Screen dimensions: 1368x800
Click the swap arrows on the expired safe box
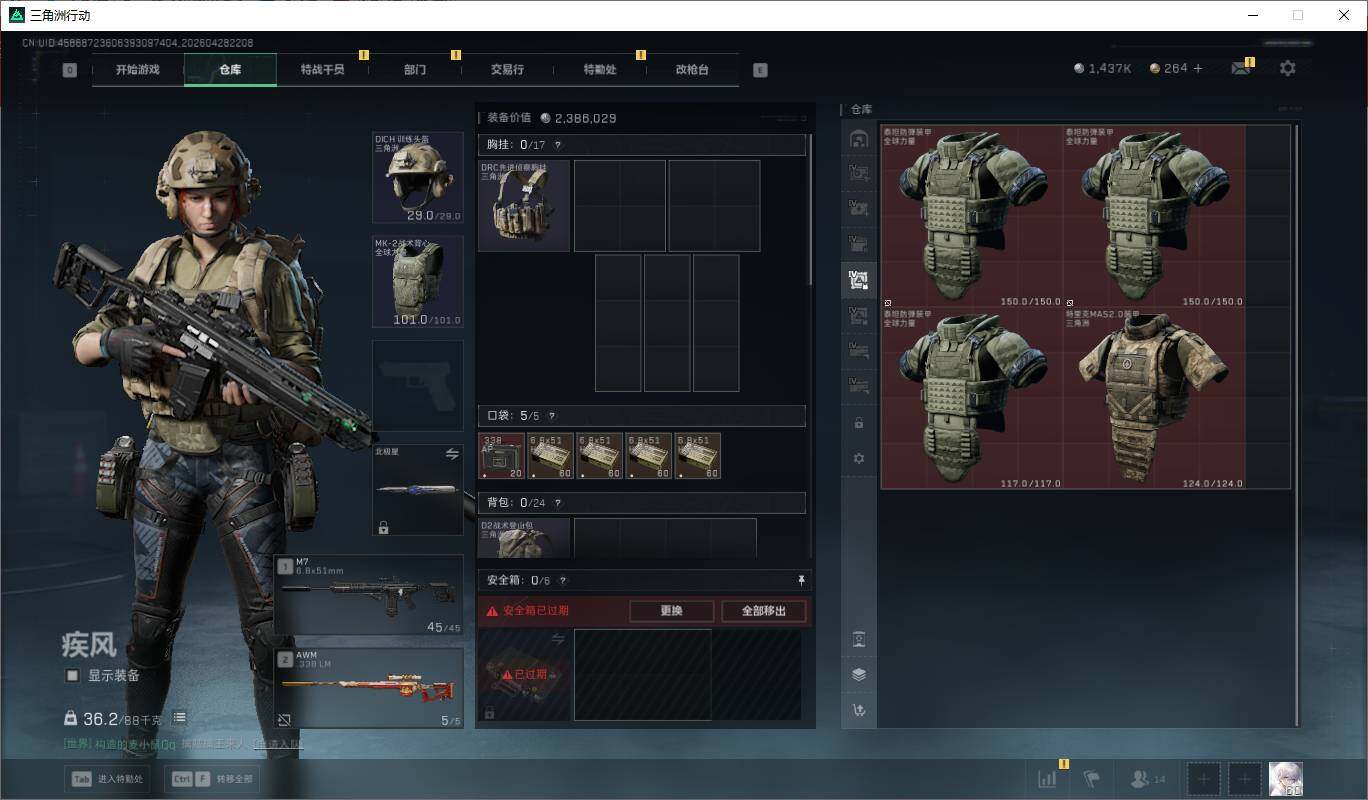pos(558,638)
